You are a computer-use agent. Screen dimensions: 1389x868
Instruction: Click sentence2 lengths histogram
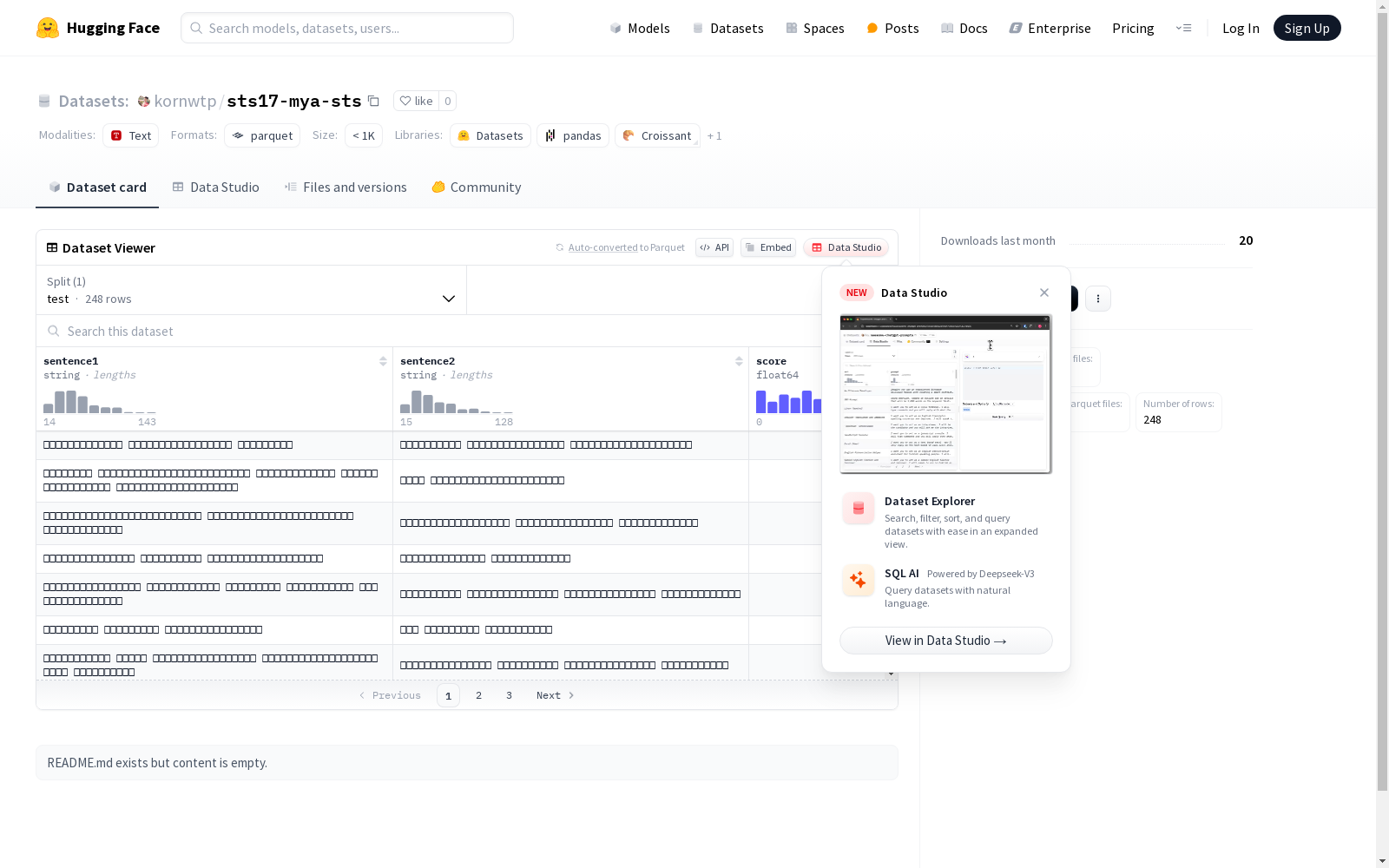[x=456, y=402]
